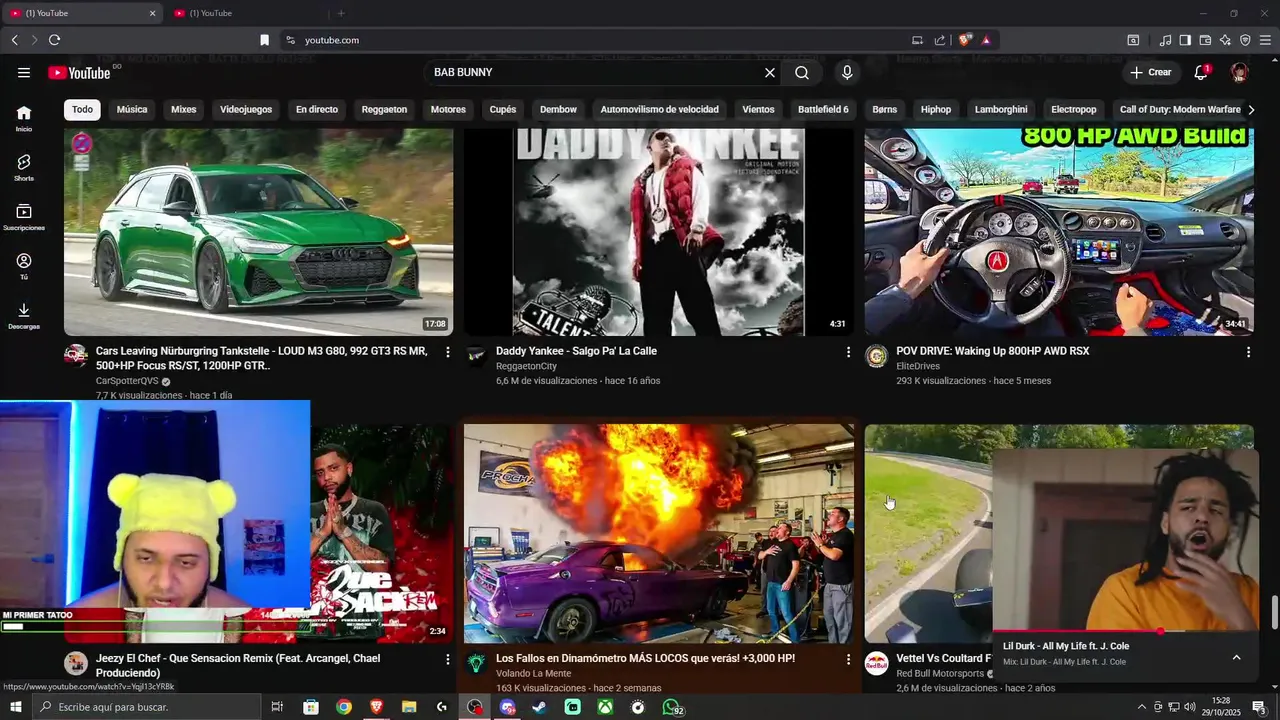Click the page vertical scrollbar thumb
The image size is (1280, 720).
tap(1274, 612)
